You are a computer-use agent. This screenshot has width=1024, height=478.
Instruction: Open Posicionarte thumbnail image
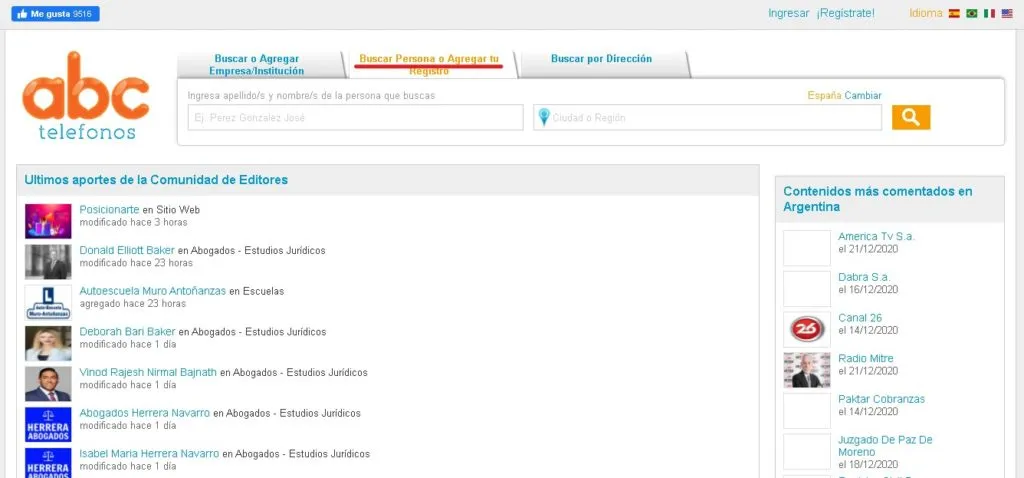point(48,221)
